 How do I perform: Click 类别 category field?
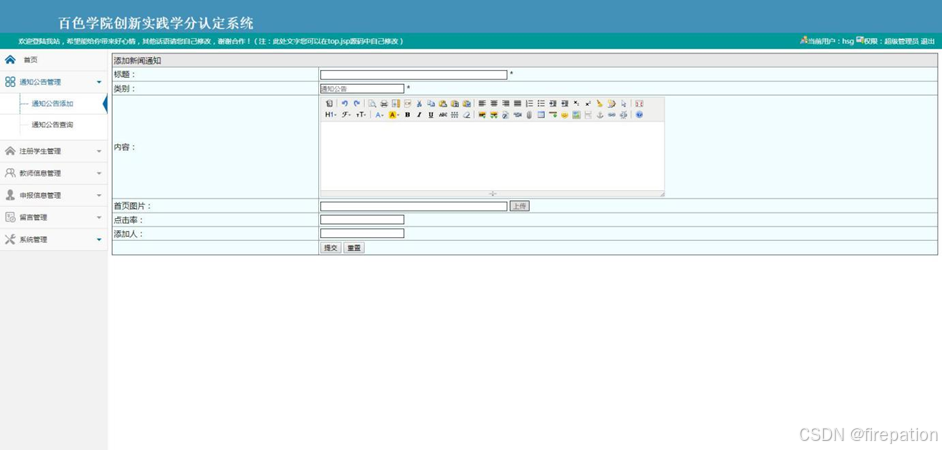362,88
